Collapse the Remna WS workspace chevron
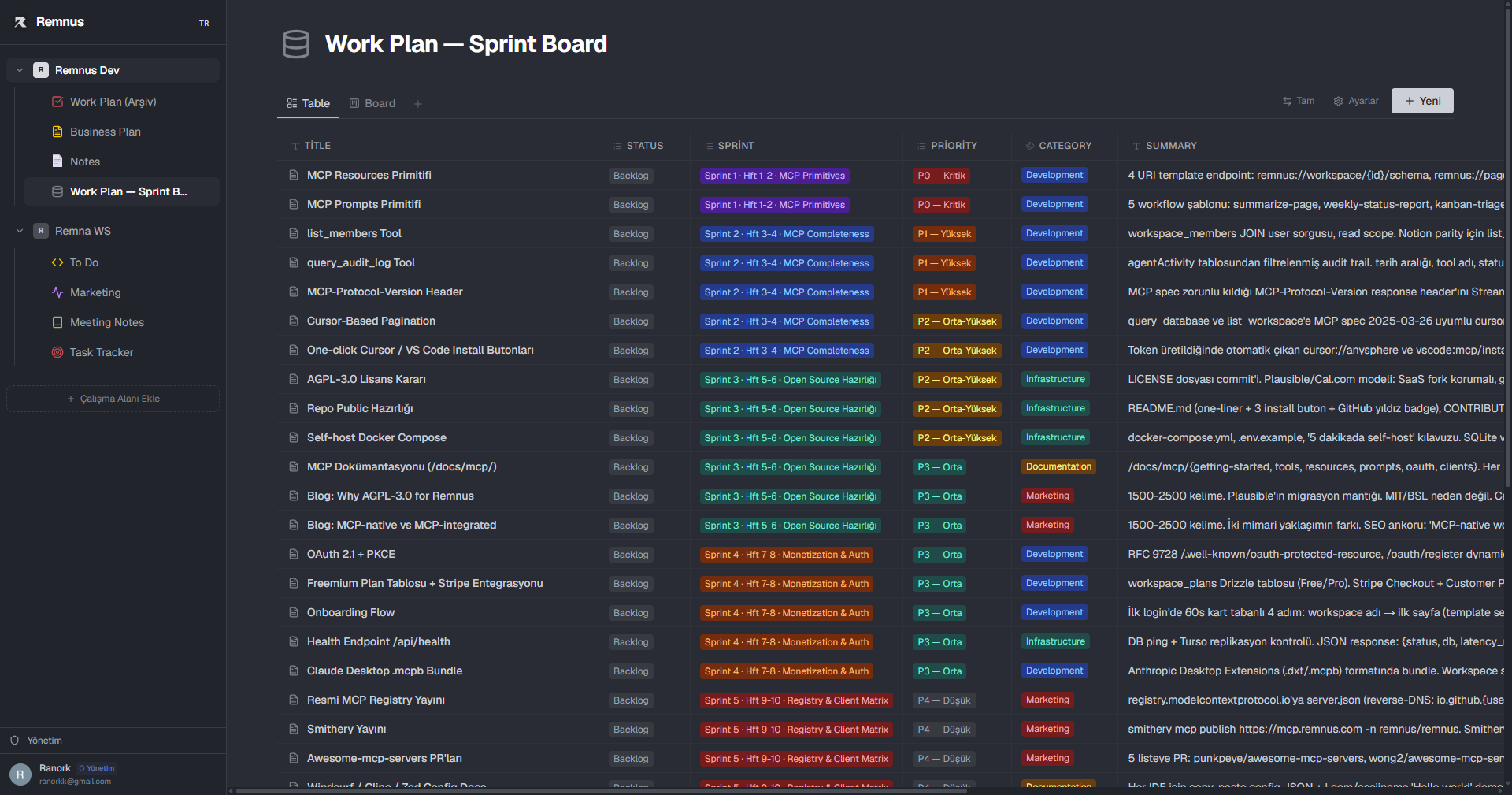Viewport: 1512px width, 795px height. pyautogui.click(x=20, y=231)
